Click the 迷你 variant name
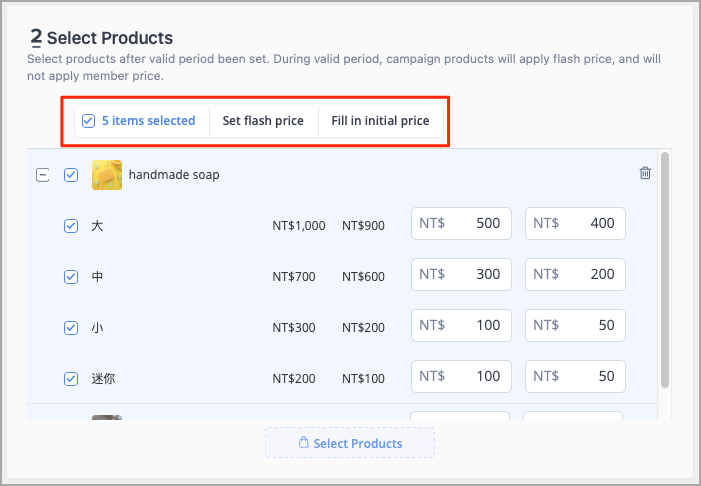The image size is (701, 486). pos(103,379)
